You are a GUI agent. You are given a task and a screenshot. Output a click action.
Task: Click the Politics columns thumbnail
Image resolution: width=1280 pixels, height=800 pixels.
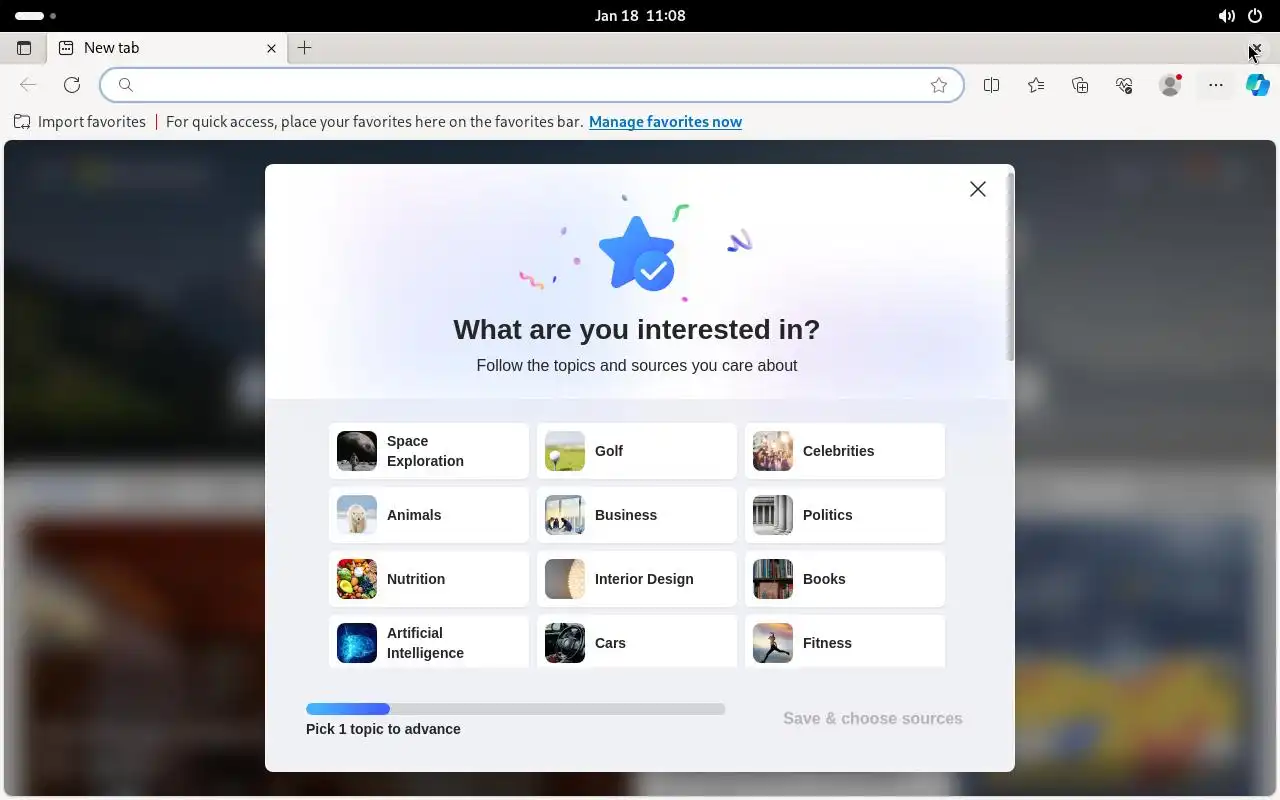[773, 515]
